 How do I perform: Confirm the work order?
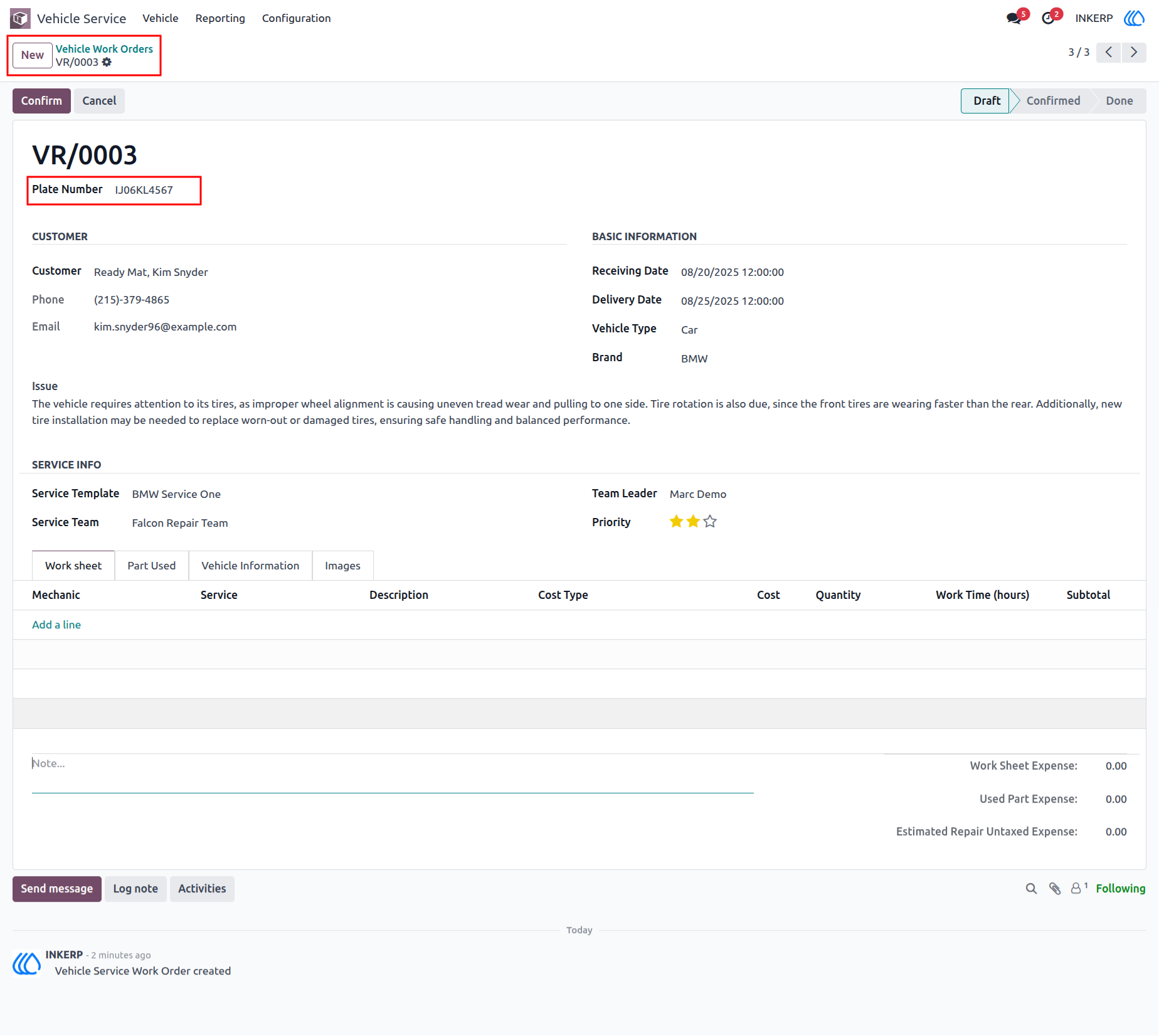41,101
